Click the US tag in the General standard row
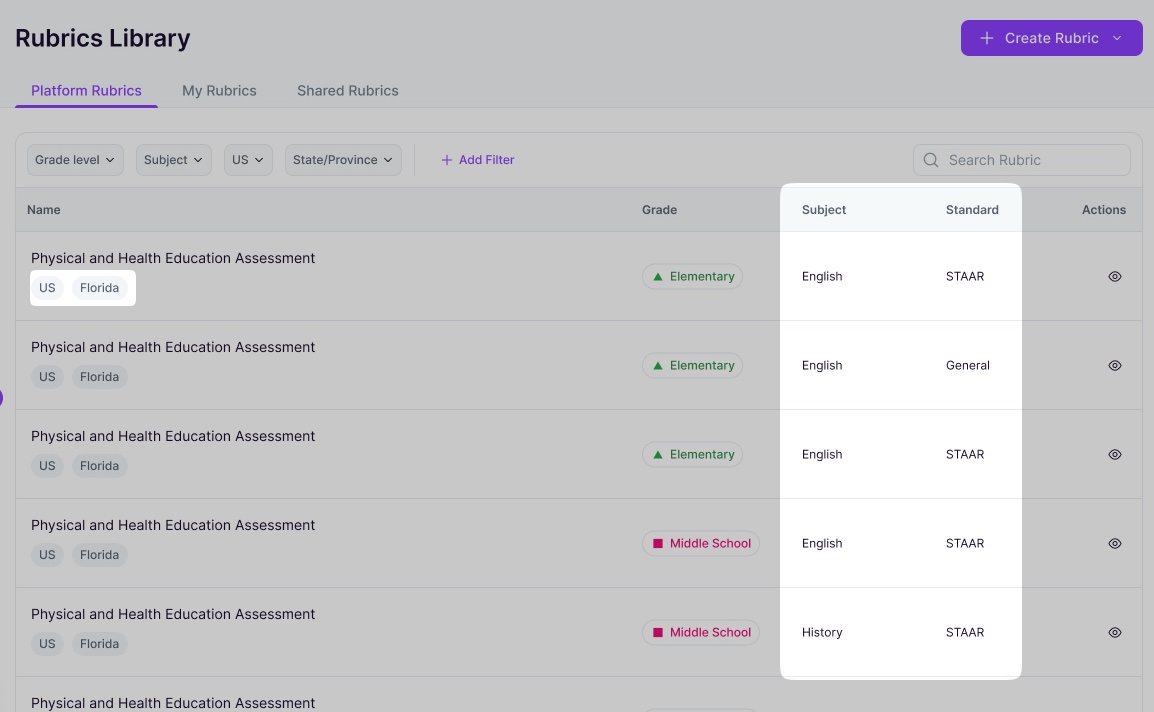1154x712 pixels. coord(47,376)
